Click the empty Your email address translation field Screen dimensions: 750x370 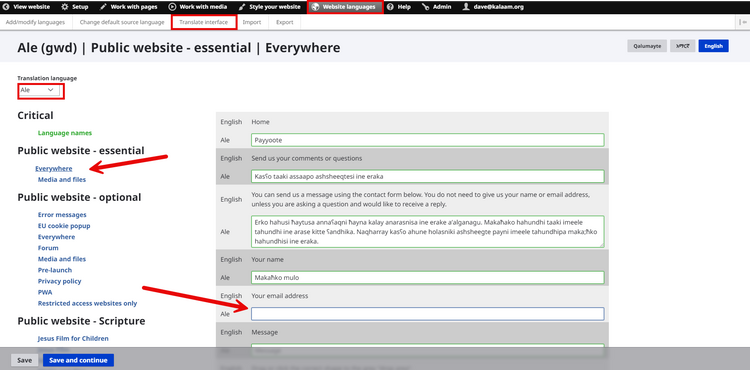pyautogui.click(x=428, y=314)
